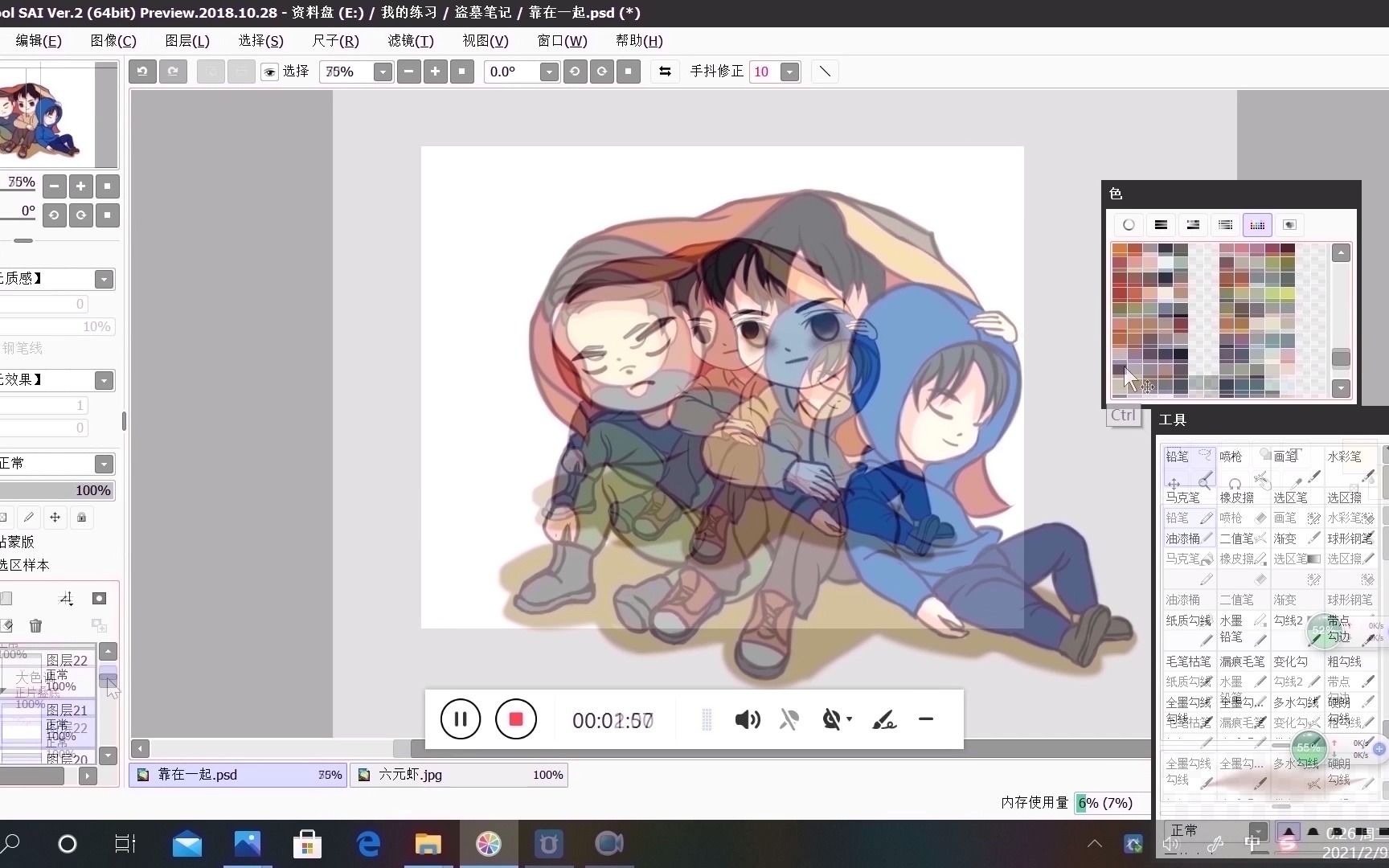Image resolution: width=1389 pixels, height=868 pixels.
Task: Open the Mail app on the taskbar
Action: [x=186, y=844]
